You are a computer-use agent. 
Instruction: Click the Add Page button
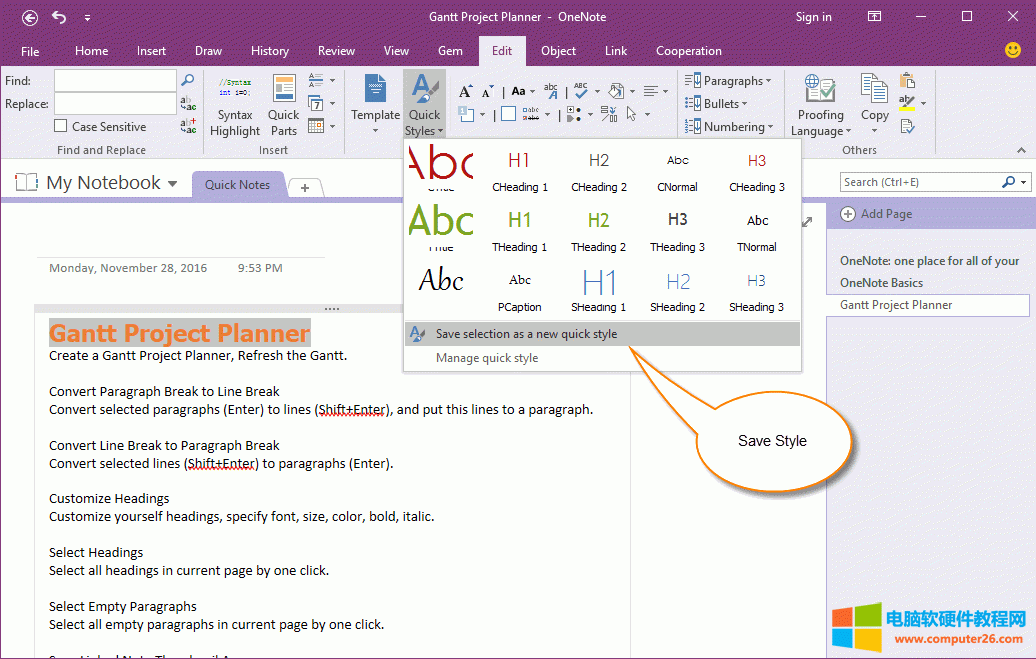(x=878, y=214)
